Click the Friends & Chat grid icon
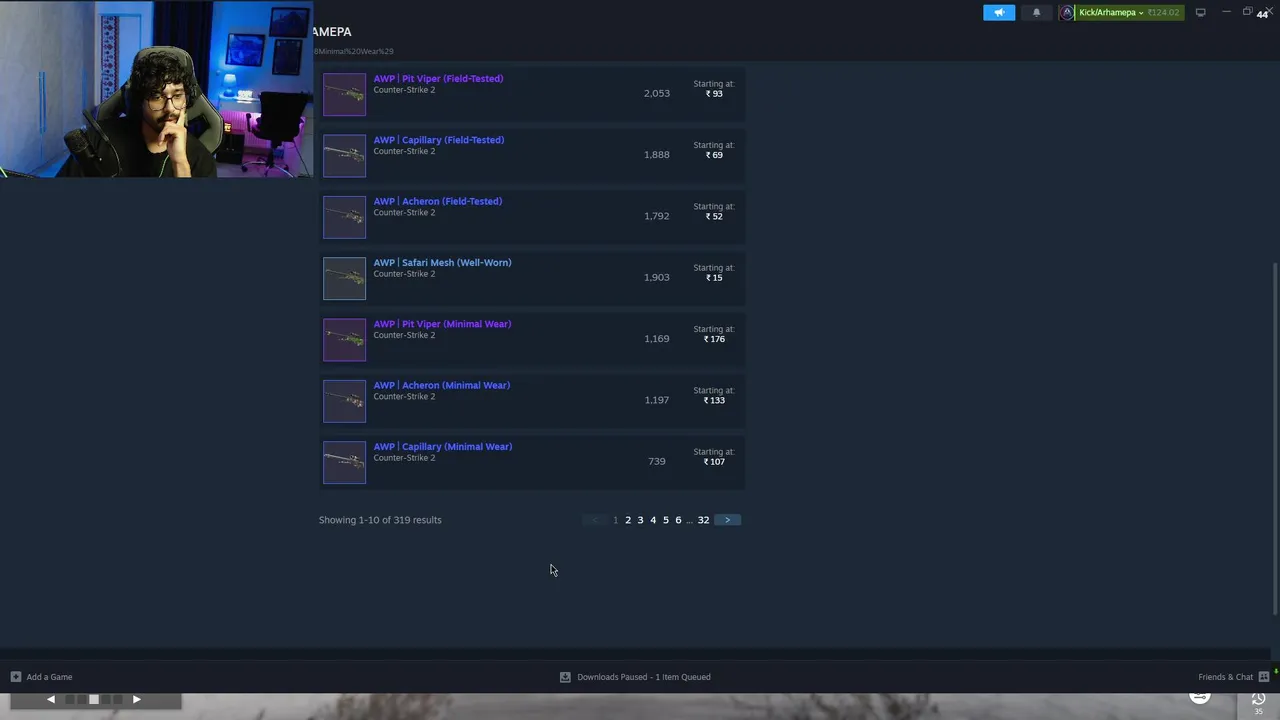 [x=1264, y=677]
